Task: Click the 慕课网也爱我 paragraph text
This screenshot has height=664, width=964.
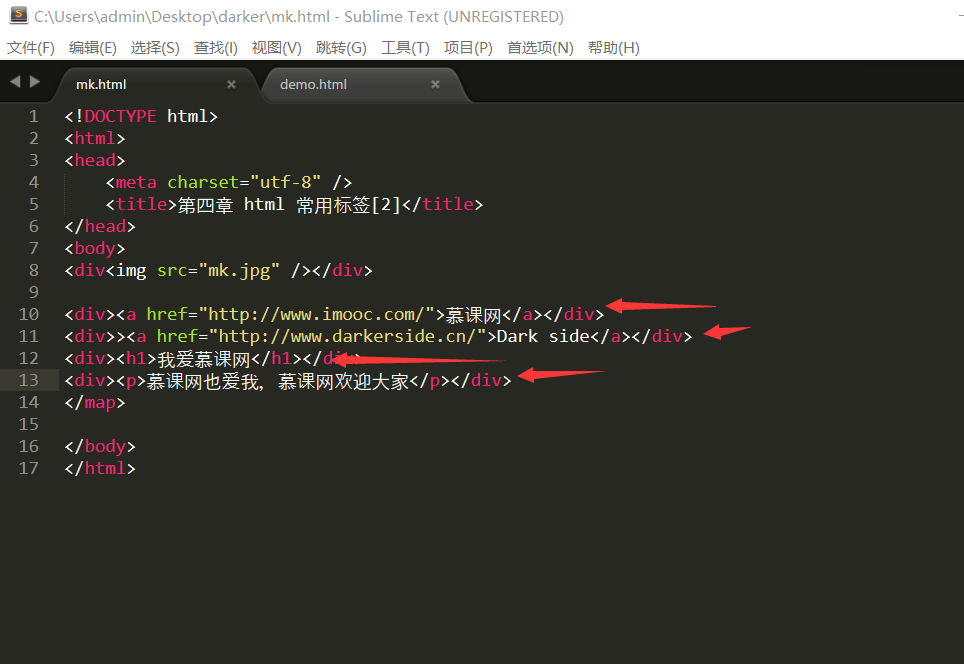Action: pyautogui.click(x=202, y=381)
